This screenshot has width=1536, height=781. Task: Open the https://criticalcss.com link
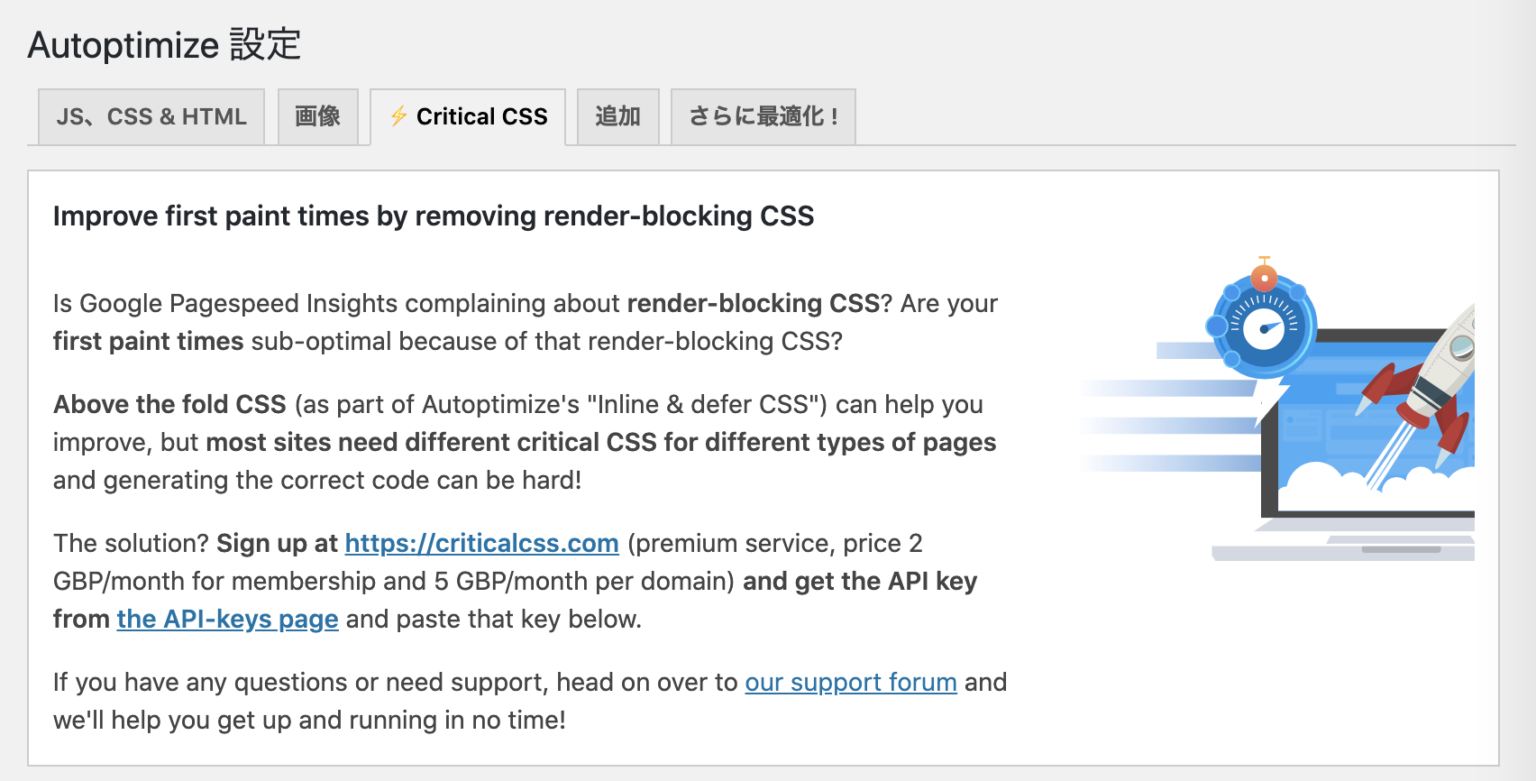click(482, 543)
